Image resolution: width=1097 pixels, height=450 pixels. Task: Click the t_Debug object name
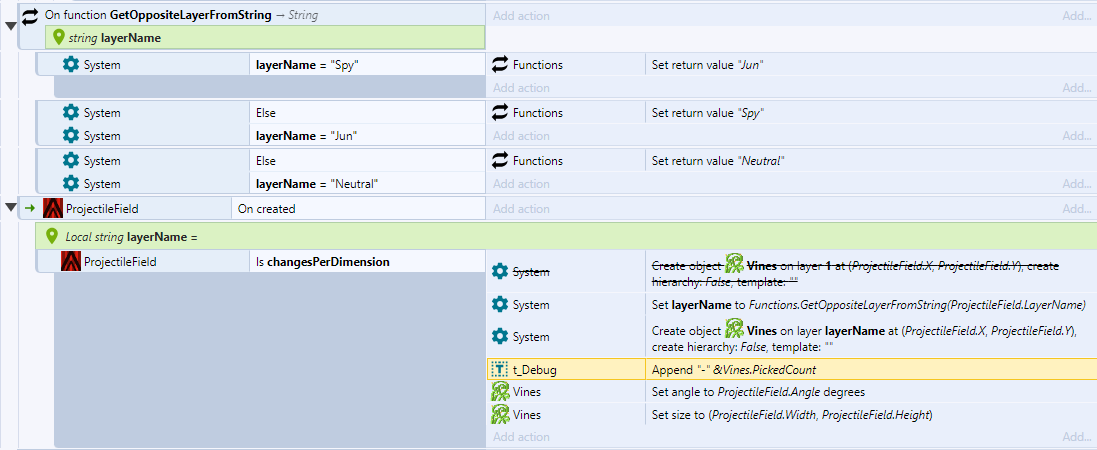[x=535, y=369]
